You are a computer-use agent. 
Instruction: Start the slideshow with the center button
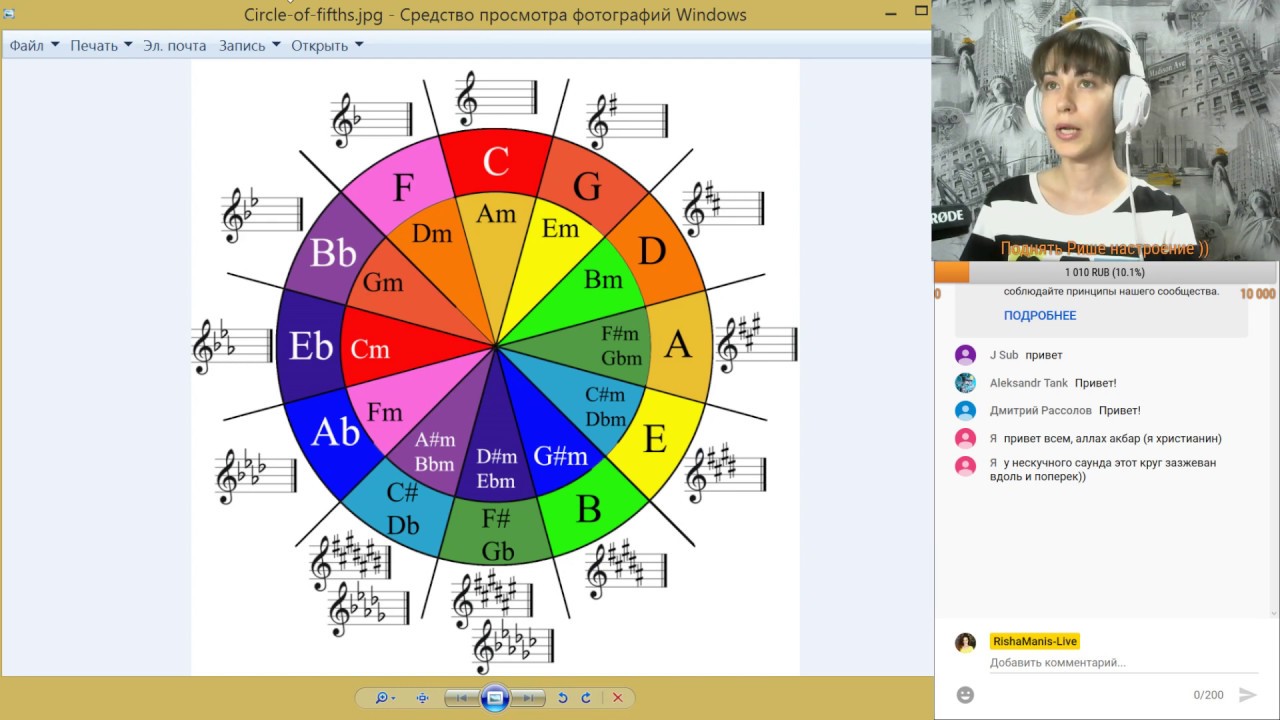click(495, 698)
